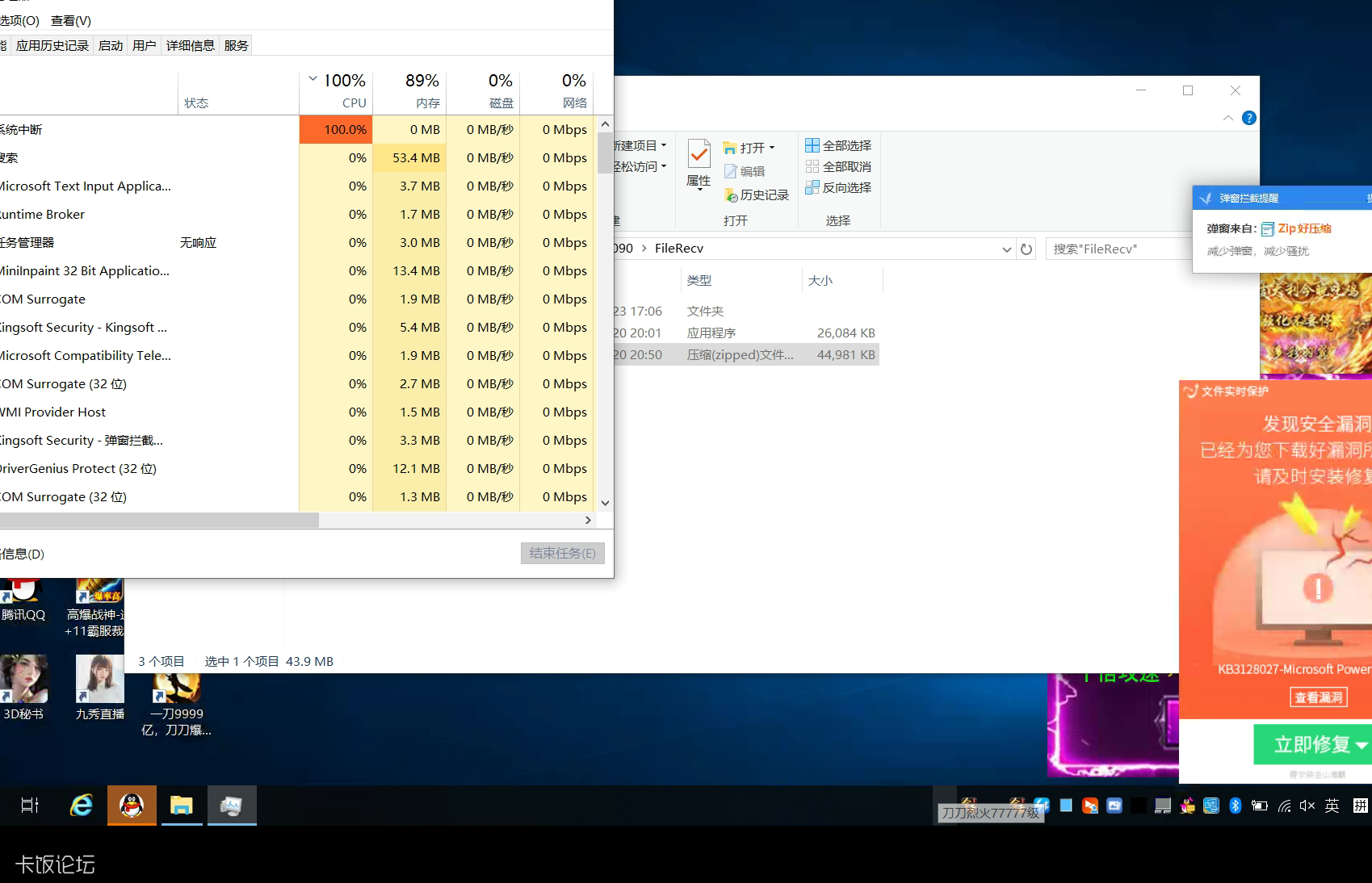Click the Bluetooth tray icon
The height and width of the screenshot is (883, 1372).
pyautogui.click(x=1236, y=805)
